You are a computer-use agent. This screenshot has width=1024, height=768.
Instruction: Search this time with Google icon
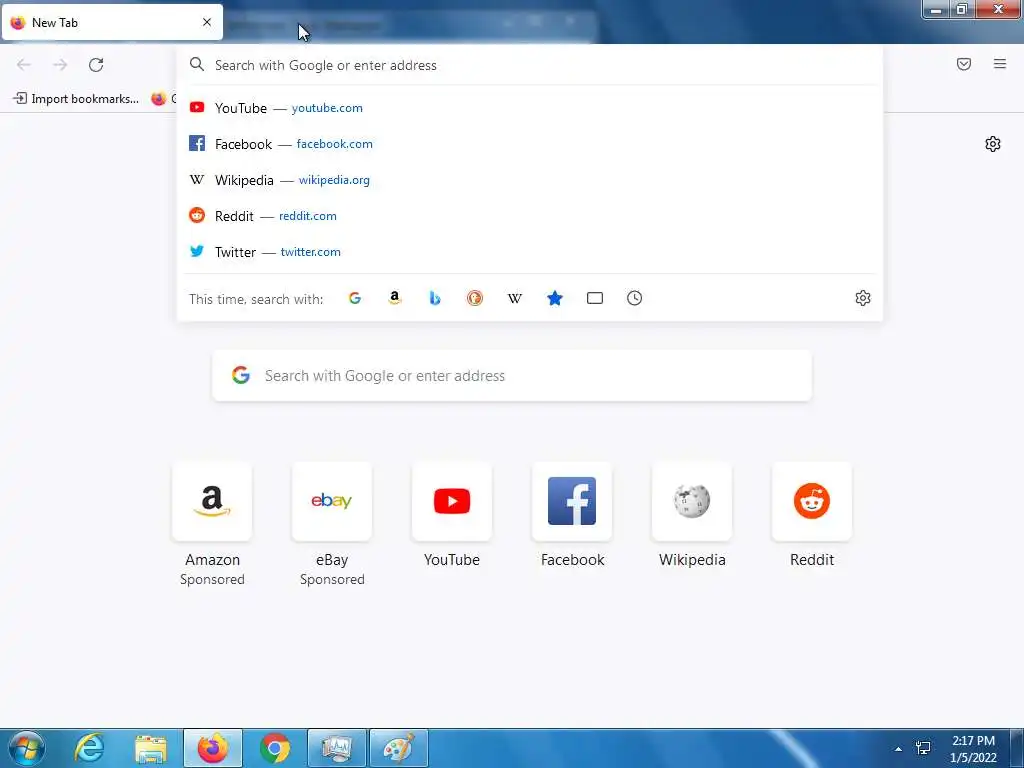(355, 298)
